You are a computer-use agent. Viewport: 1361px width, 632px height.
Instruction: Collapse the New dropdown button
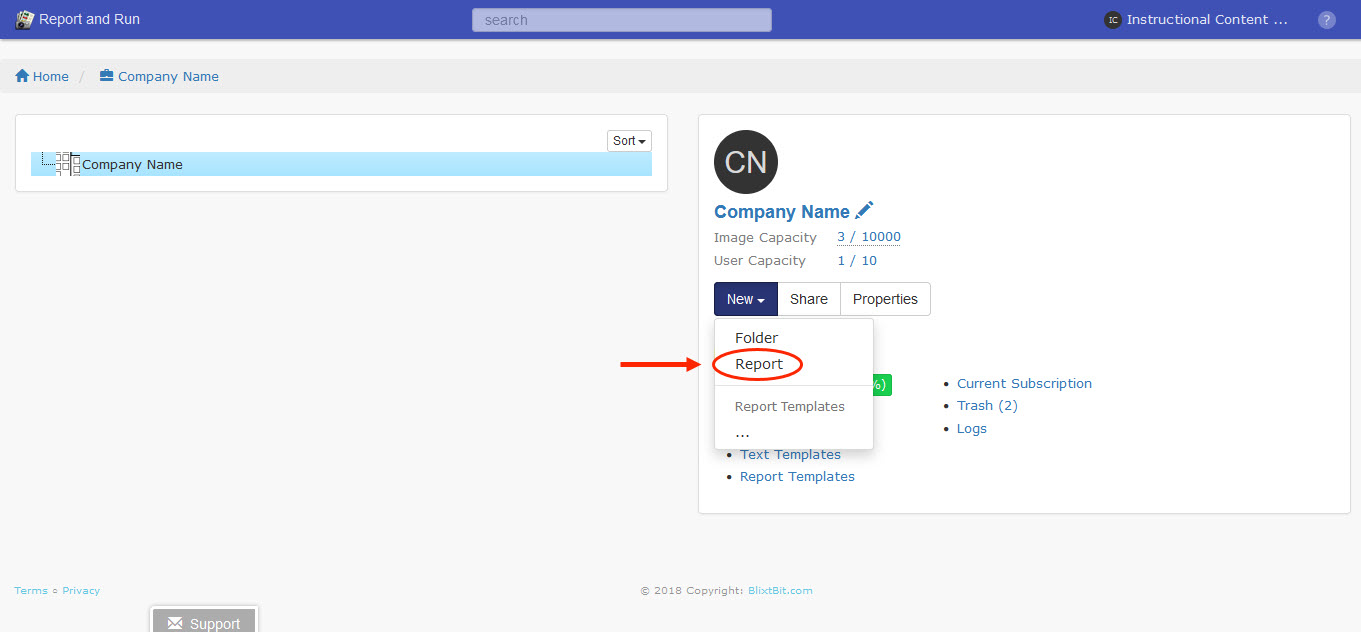click(x=745, y=299)
